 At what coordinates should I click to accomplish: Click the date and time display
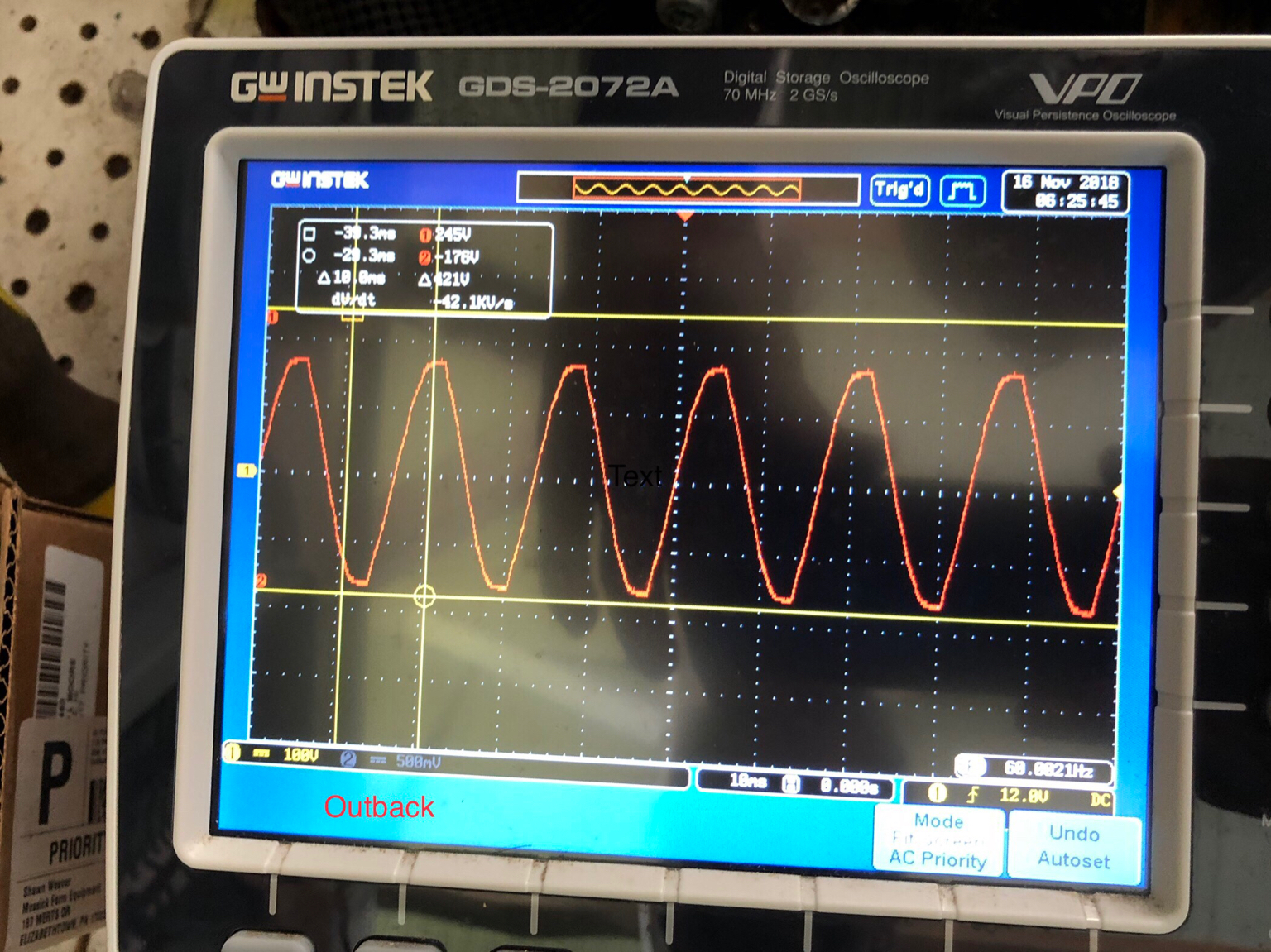pyautogui.click(x=1065, y=191)
